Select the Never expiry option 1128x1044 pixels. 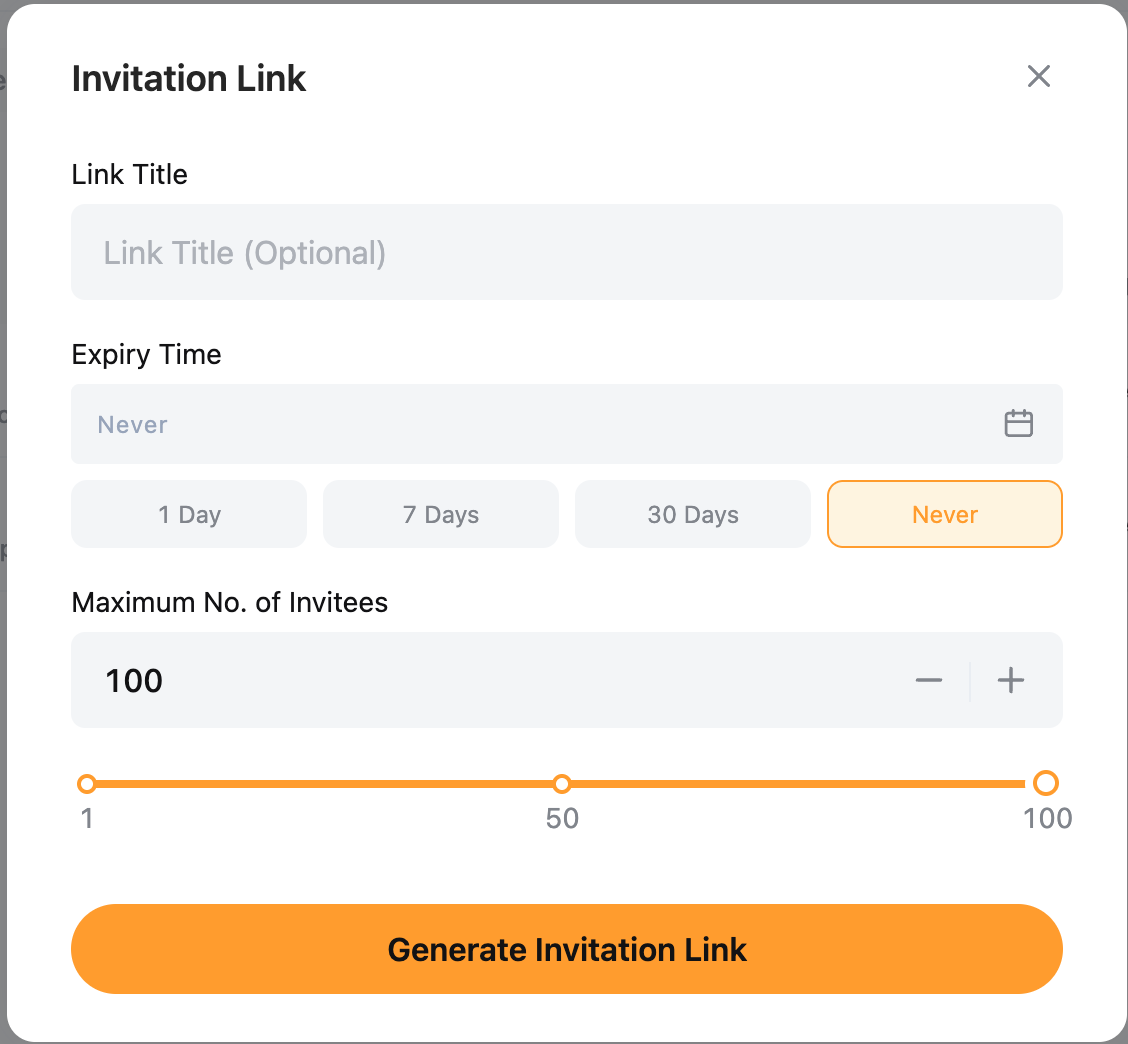(945, 515)
